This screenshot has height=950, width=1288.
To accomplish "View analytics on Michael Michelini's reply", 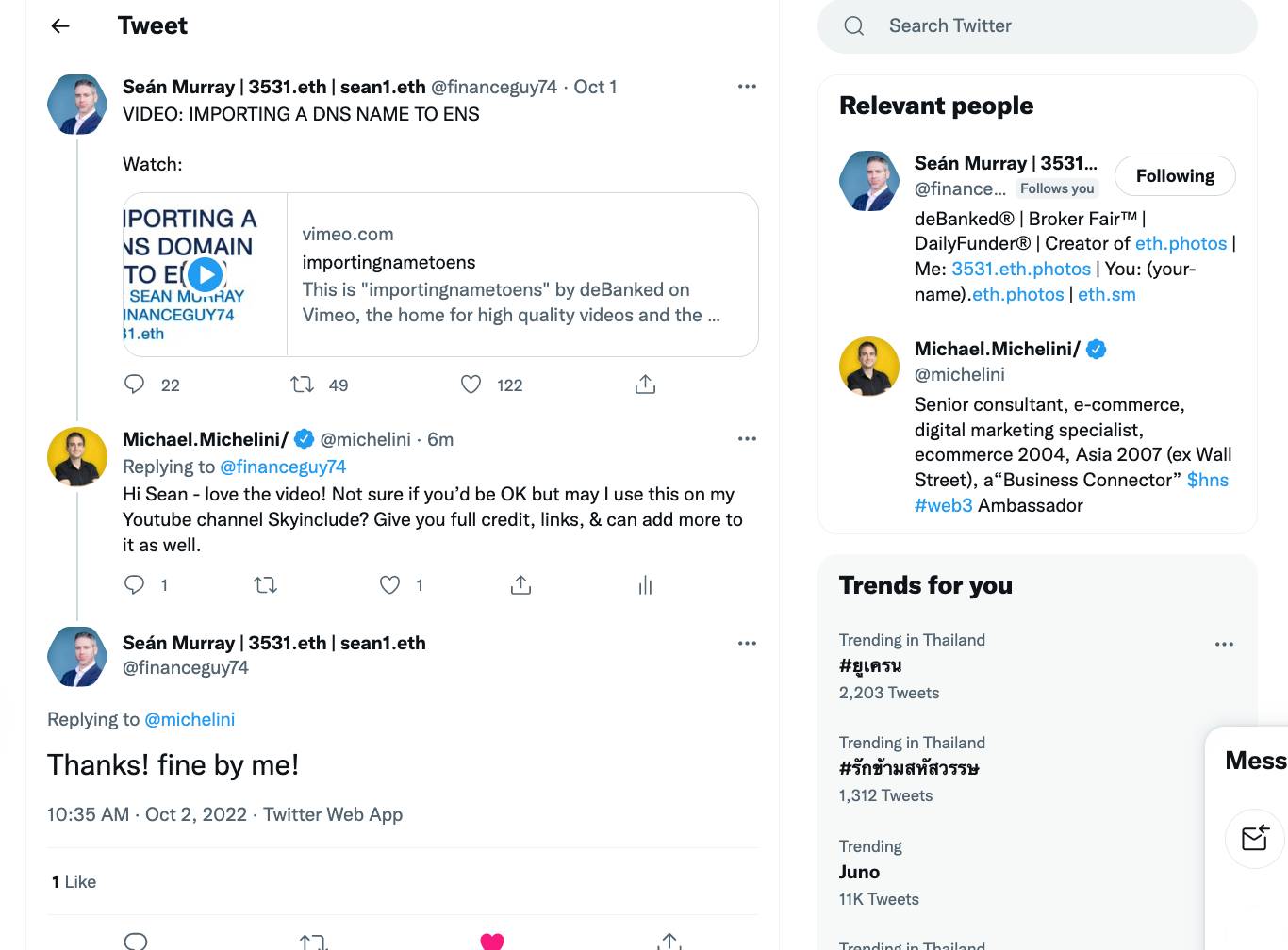I will 645,586.
